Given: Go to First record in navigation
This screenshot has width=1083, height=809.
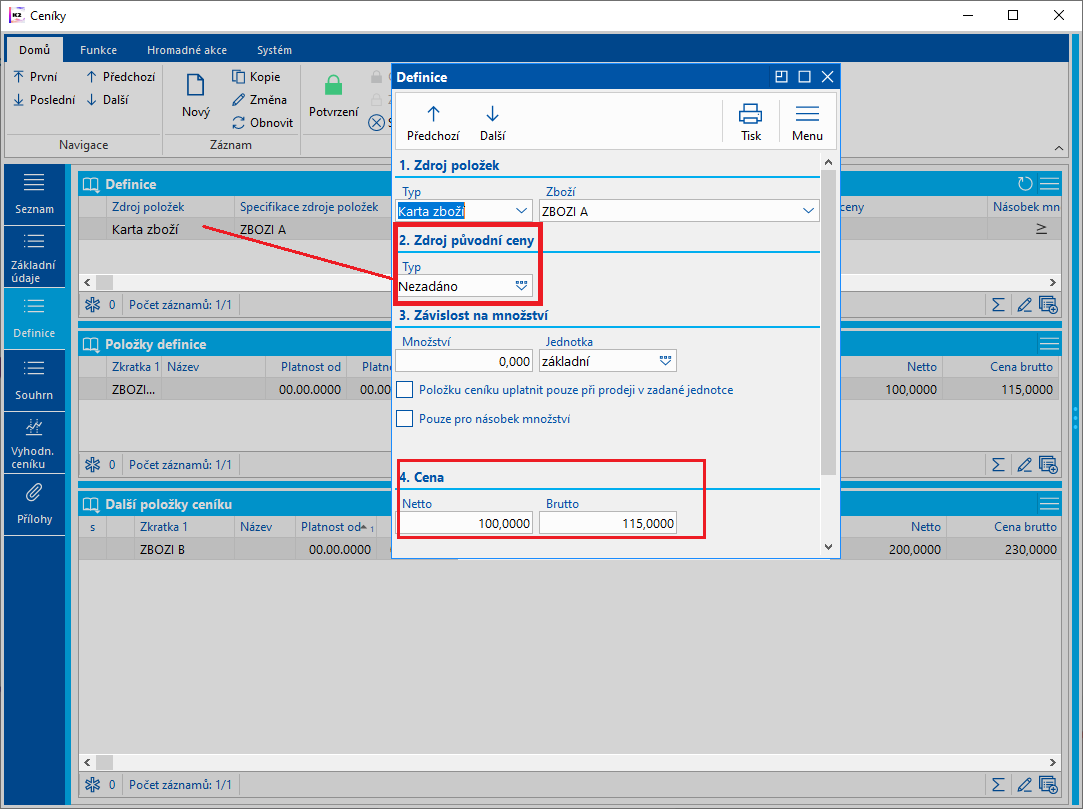Looking at the screenshot, I should (x=35, y=77).
